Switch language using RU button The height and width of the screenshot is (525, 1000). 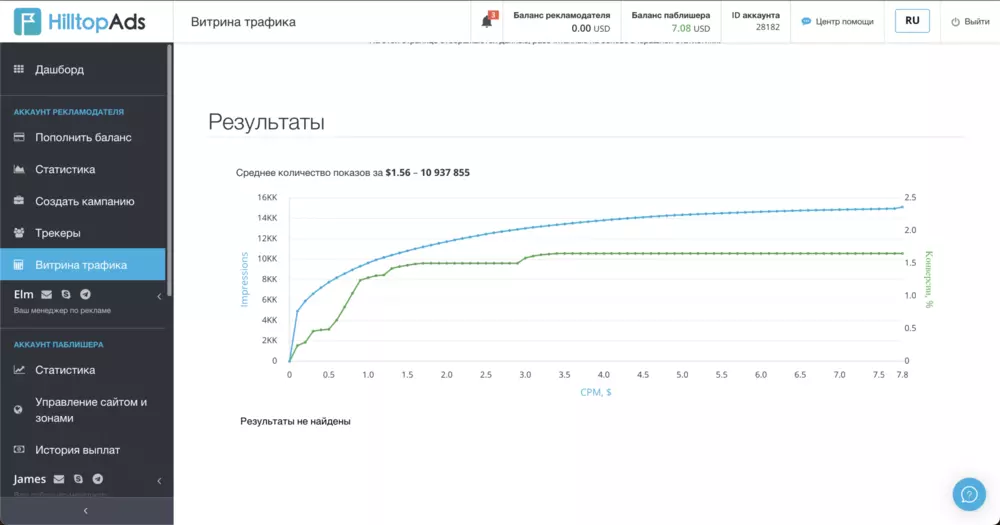[912, 21]
